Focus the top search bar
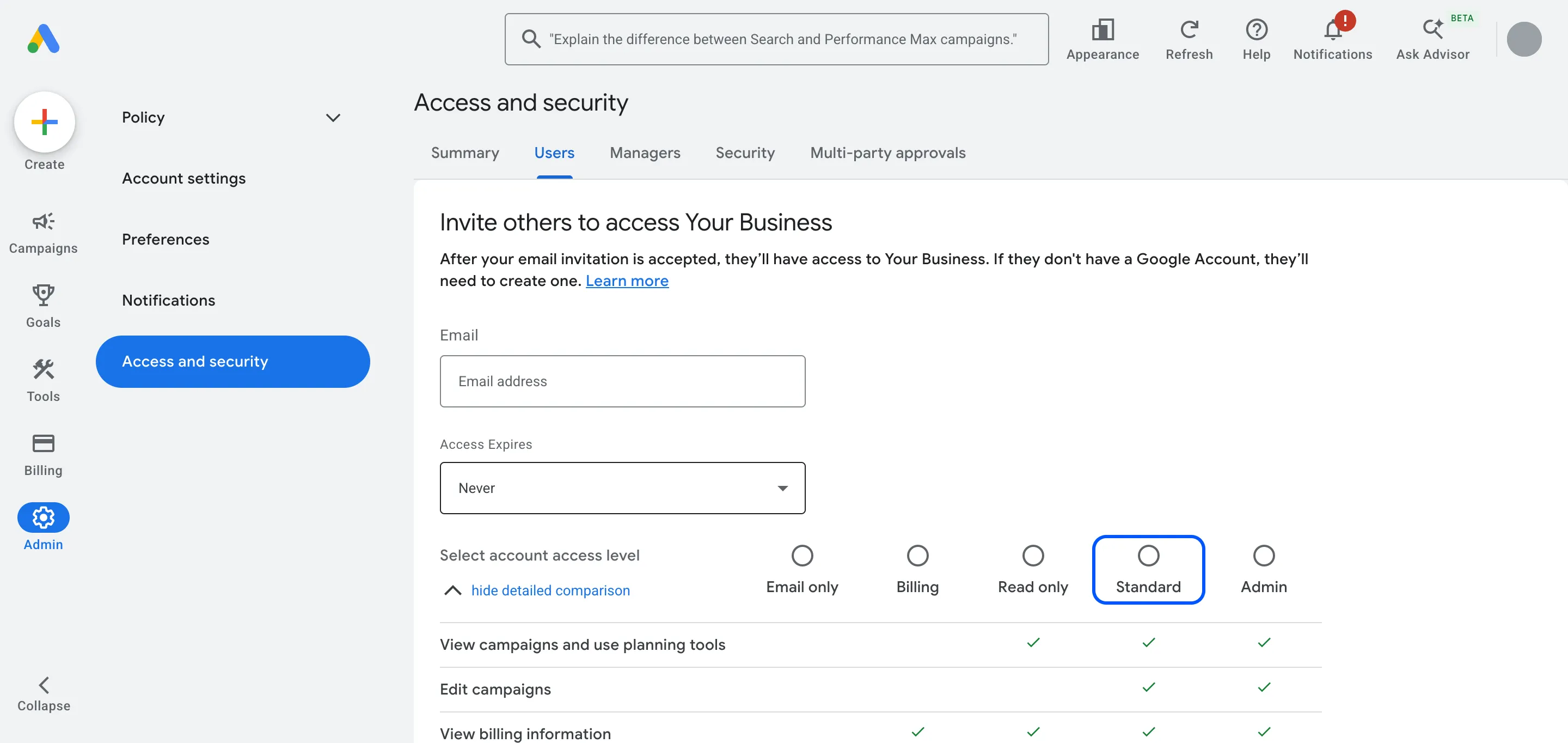1568x743 pixels. (776, 39)
